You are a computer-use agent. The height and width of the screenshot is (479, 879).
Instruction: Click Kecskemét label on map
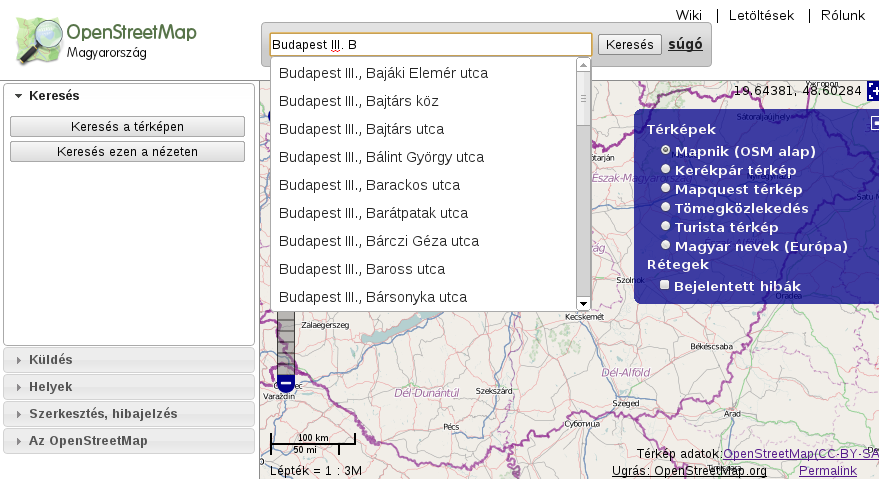585,317
